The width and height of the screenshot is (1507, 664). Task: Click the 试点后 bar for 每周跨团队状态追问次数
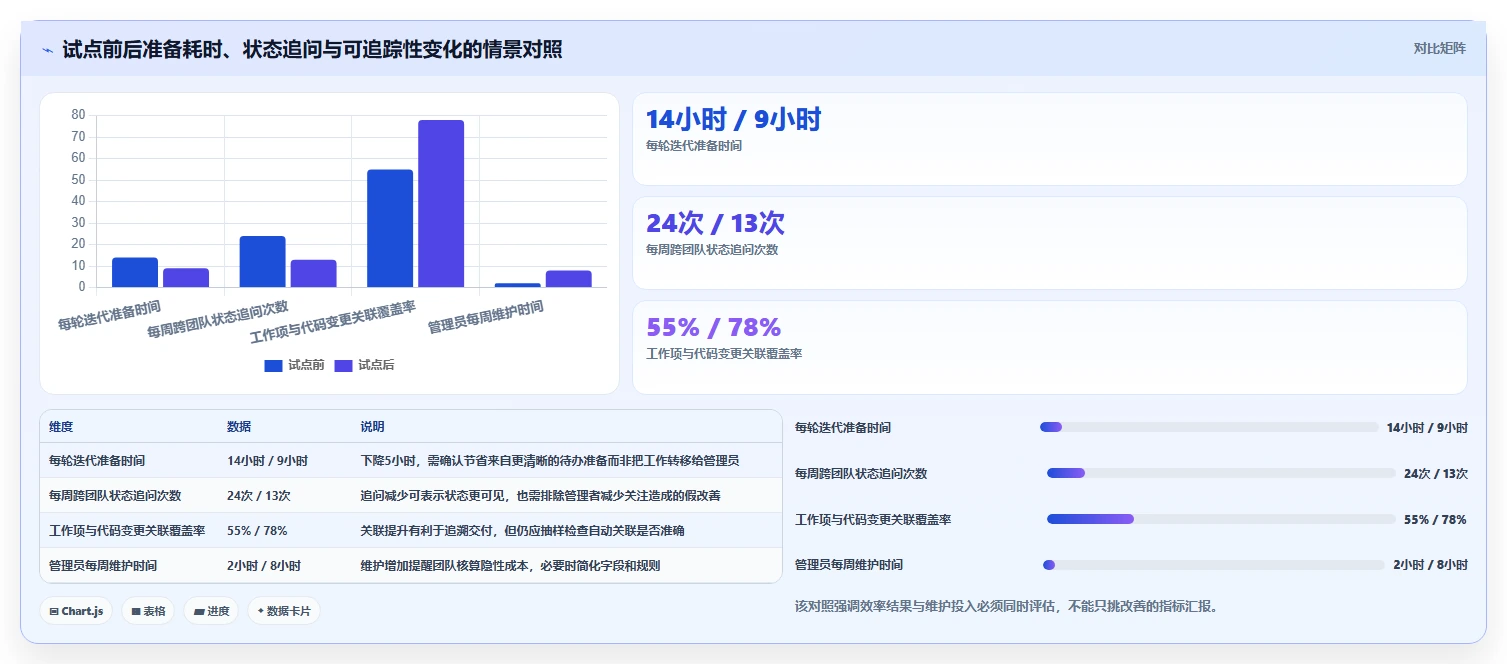tap(313, 273)
